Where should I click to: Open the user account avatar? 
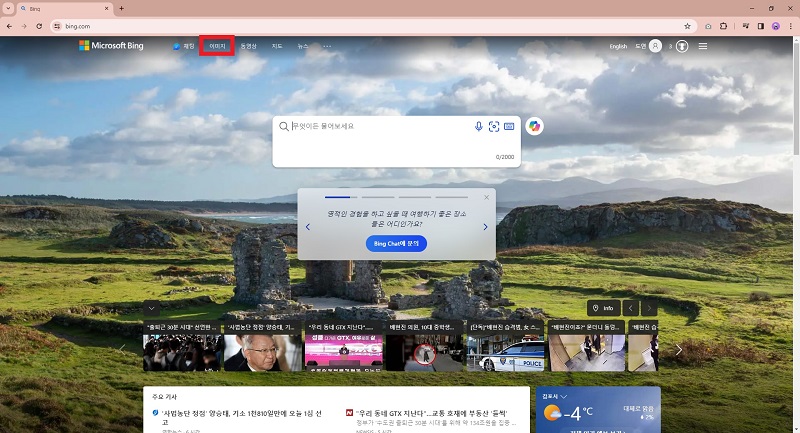point(655,46)
